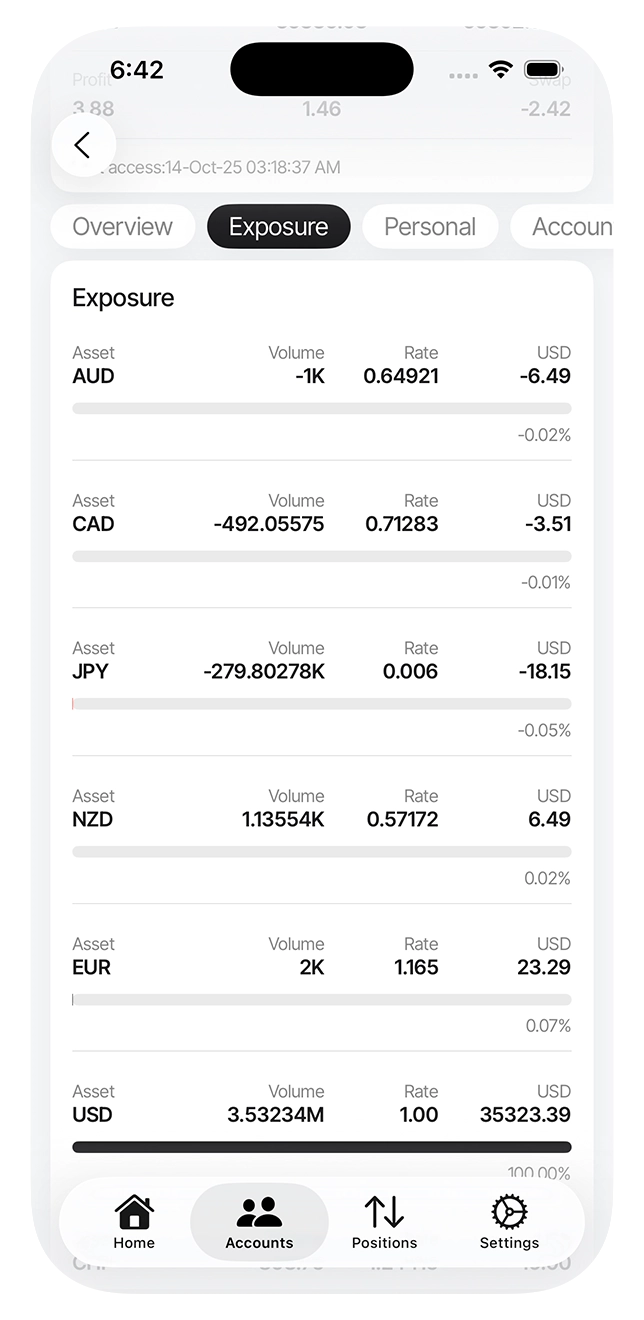This screenshot has width=644, height=1320.
Task: Tap the EUR asset name
Action: (x=92, y=968)
